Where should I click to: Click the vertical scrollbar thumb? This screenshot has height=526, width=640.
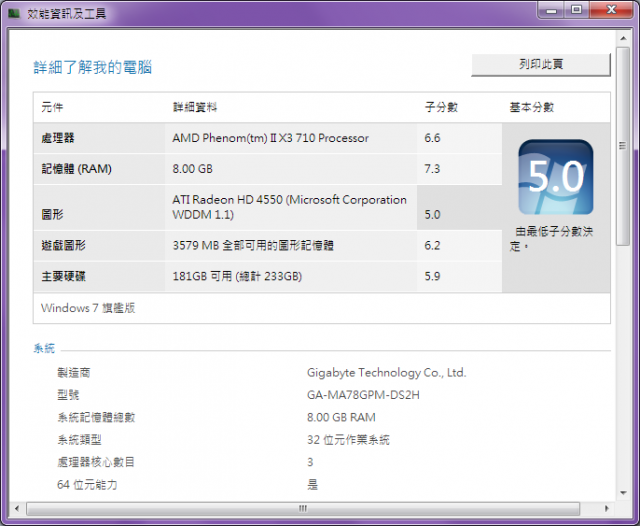point(623,146)
